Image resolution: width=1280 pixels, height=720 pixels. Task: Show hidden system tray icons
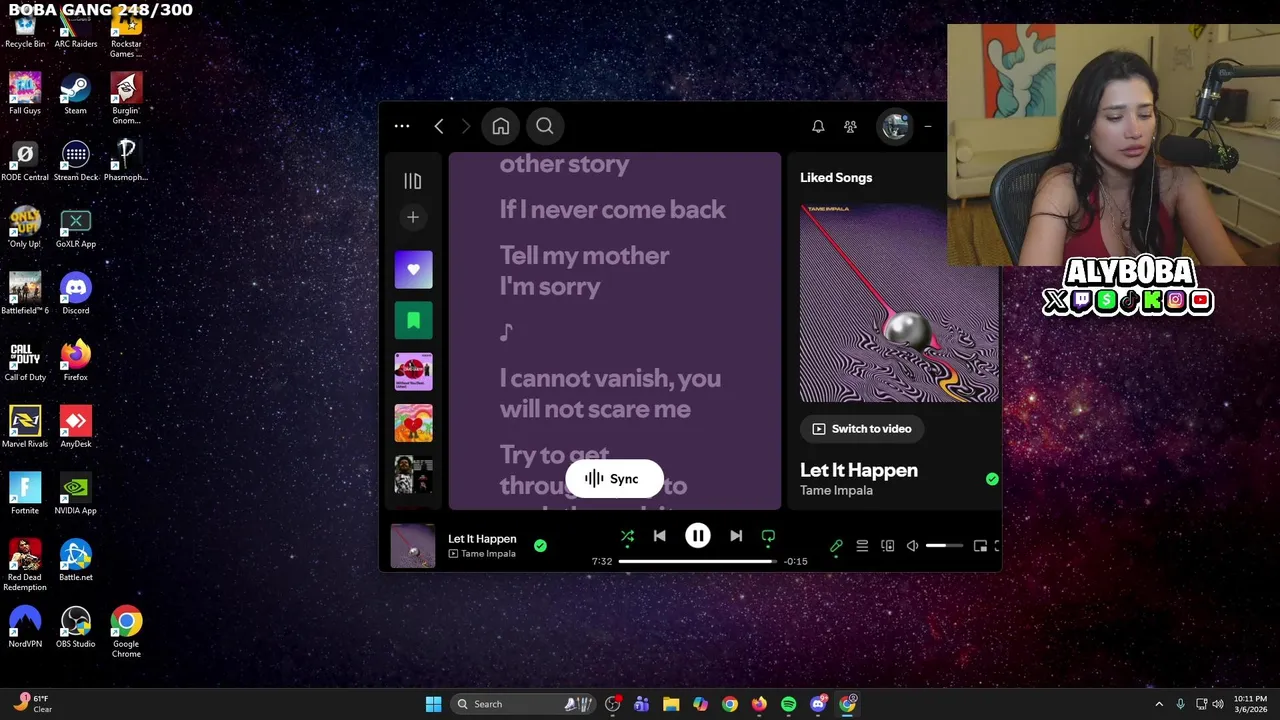(x=1159, y=704)
